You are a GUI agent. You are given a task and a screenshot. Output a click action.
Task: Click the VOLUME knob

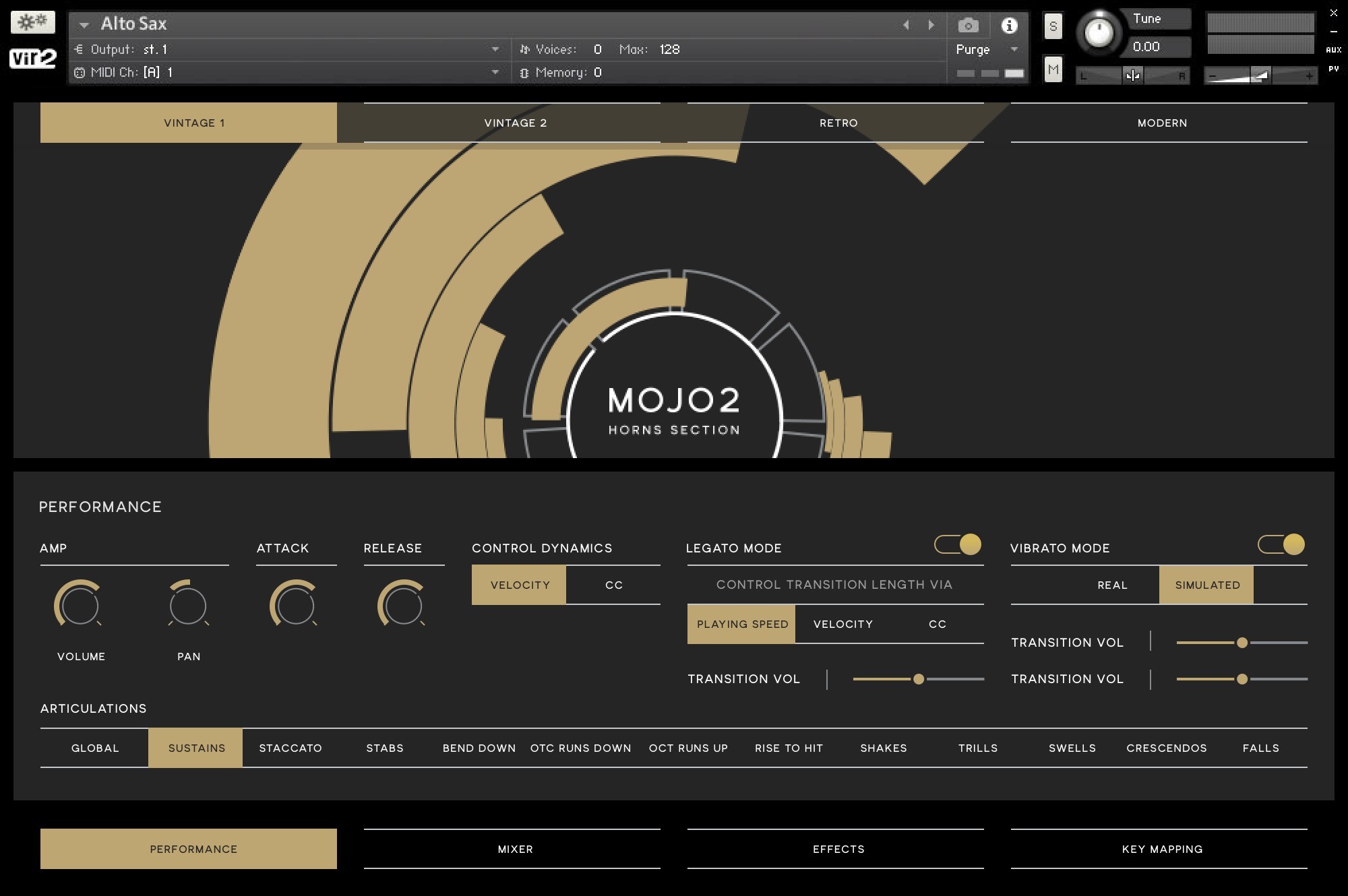point(80,604)
